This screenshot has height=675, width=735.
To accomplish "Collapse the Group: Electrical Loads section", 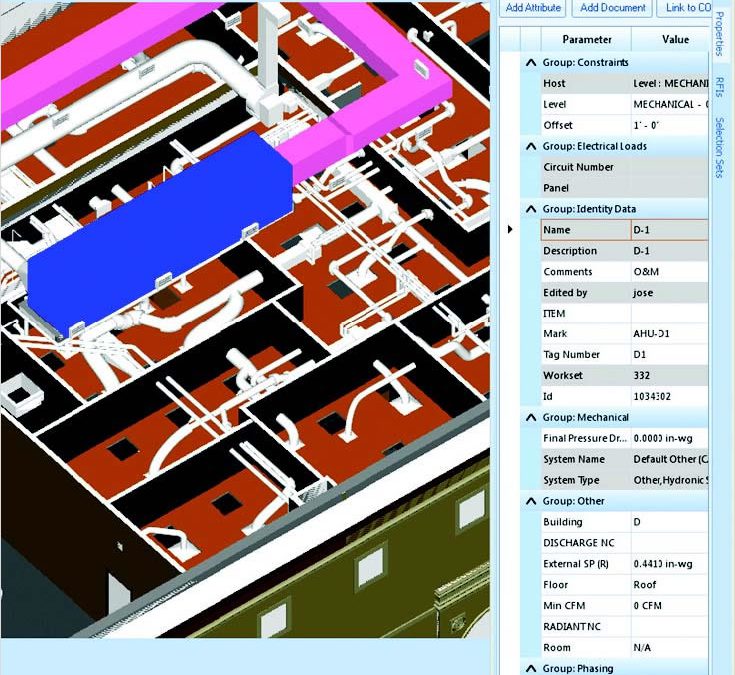I will pos(530,146).
